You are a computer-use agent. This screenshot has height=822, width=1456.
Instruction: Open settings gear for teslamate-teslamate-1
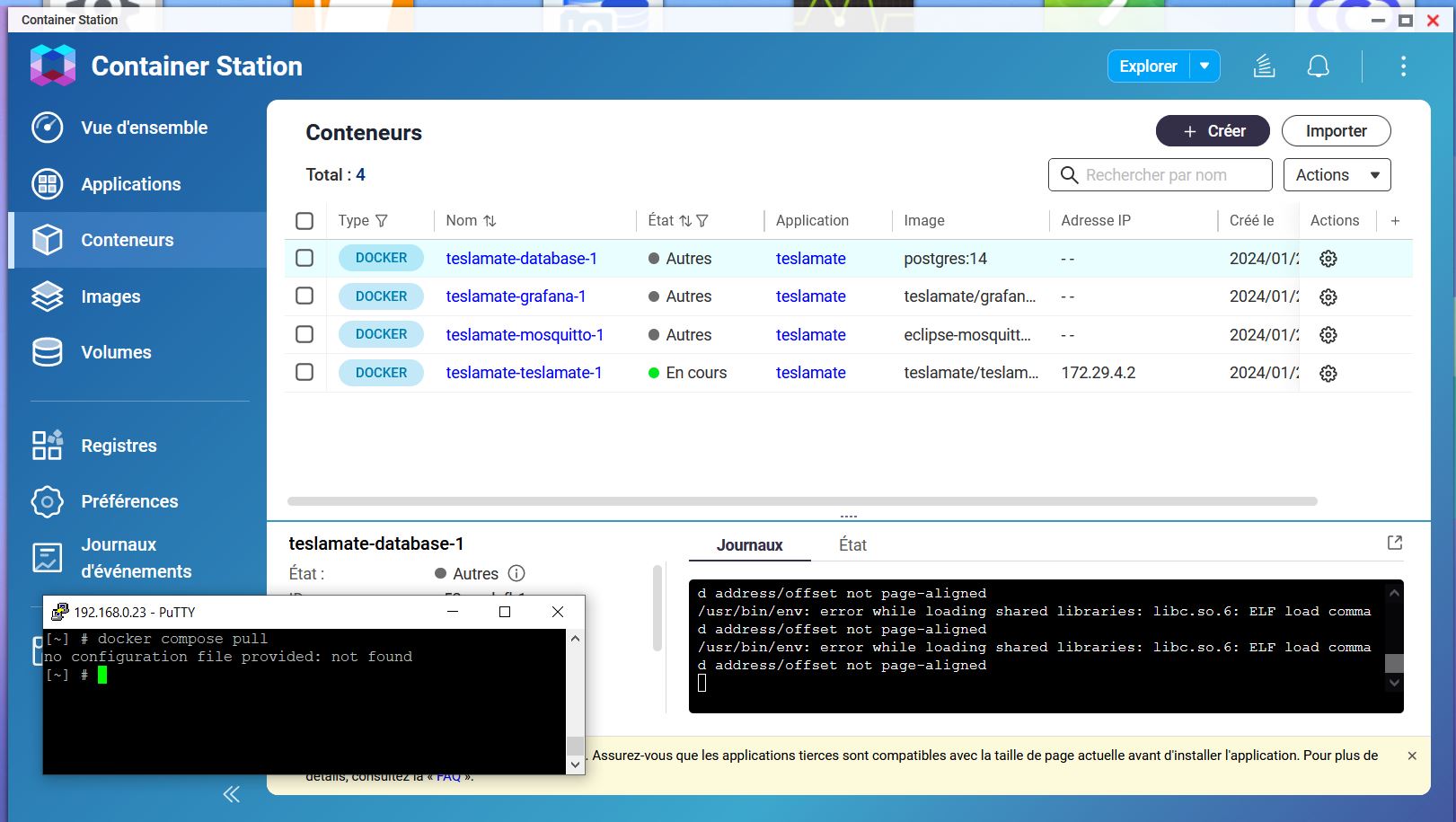point(1328,373)
